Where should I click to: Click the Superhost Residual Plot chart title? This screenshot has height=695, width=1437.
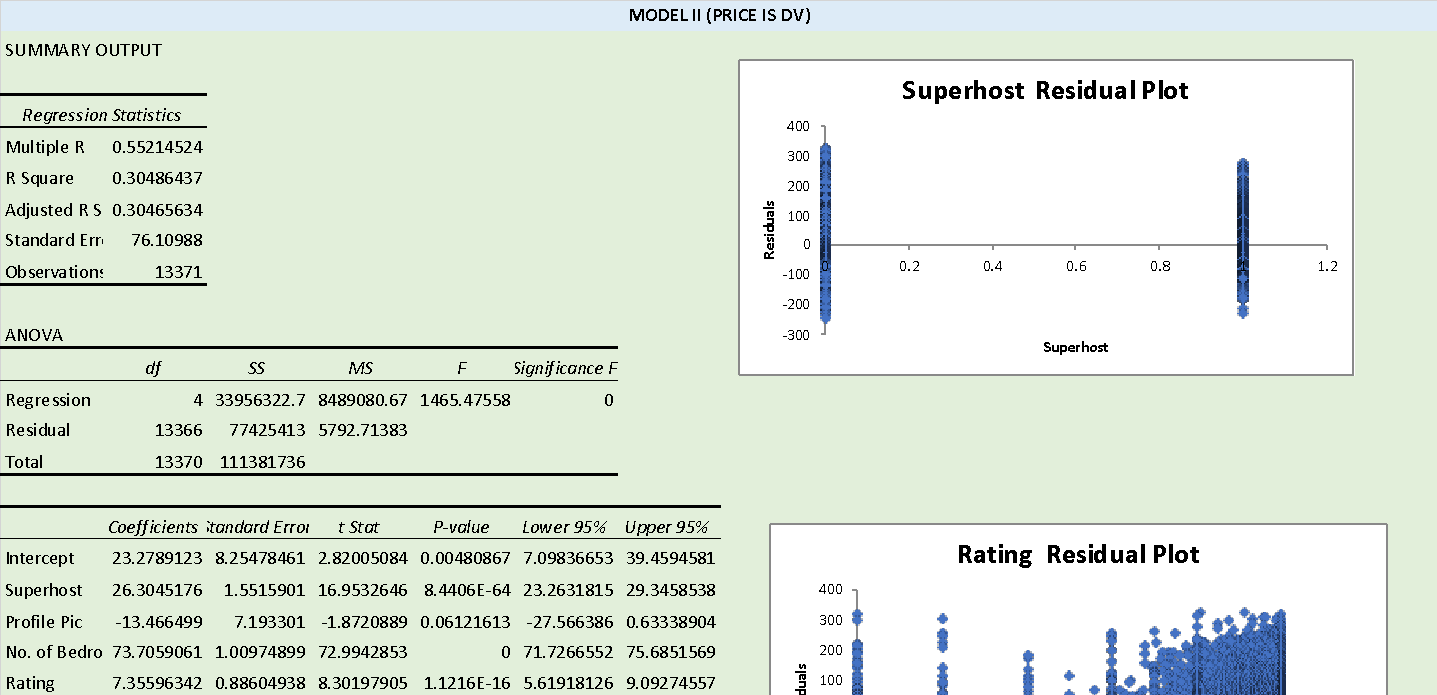(1045, 90)
